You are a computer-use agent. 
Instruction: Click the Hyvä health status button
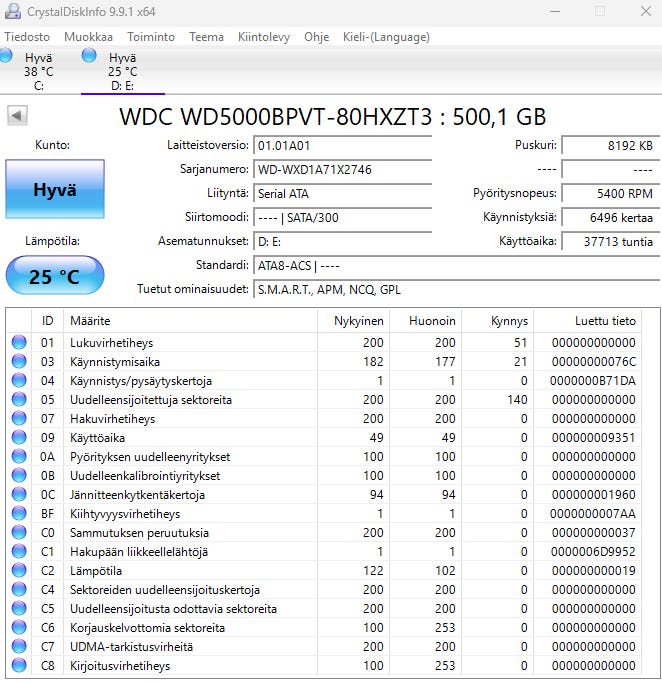click(55, 189)
